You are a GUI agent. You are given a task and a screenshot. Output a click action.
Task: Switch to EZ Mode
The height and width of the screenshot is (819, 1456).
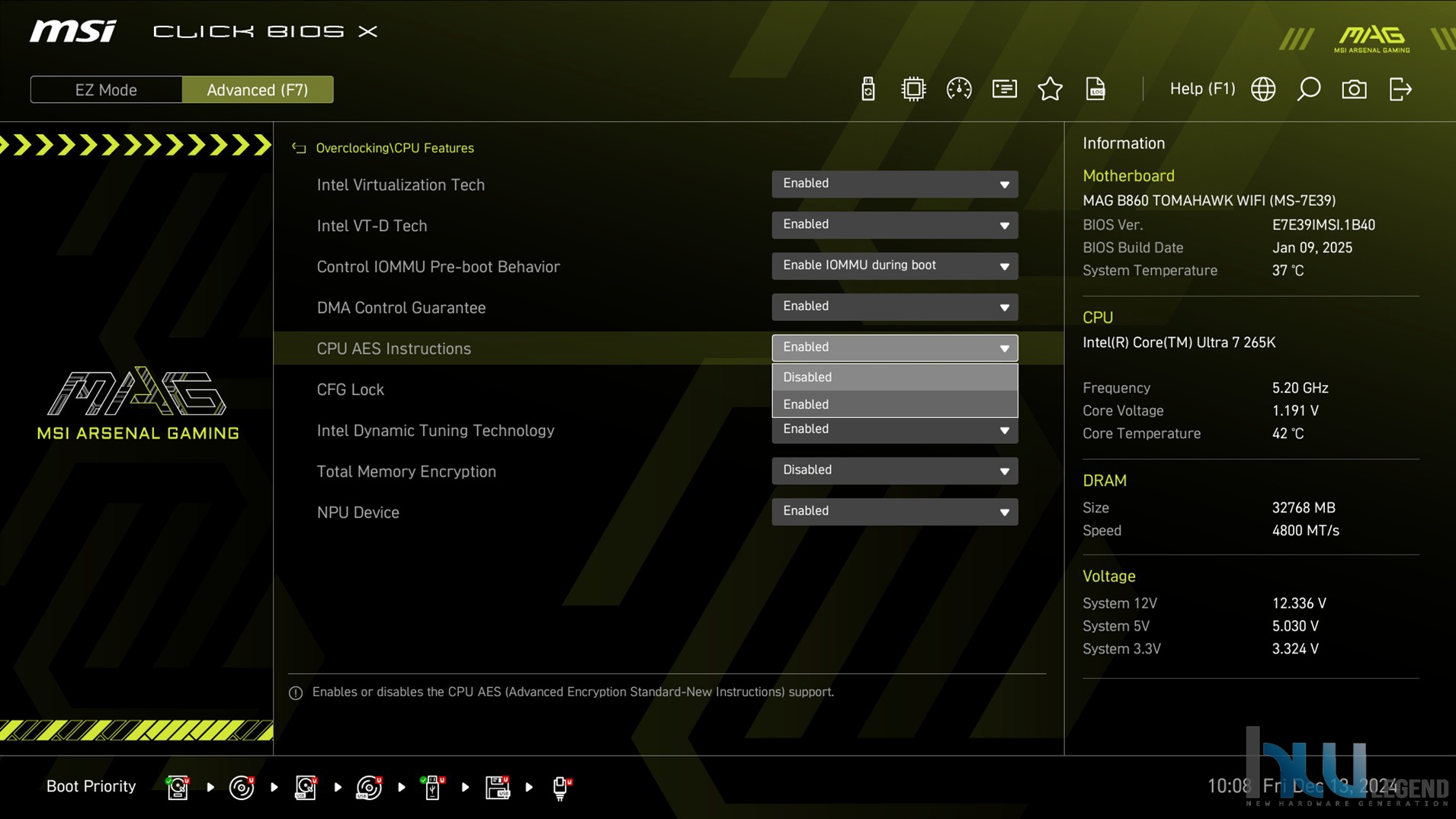(106, 89)
